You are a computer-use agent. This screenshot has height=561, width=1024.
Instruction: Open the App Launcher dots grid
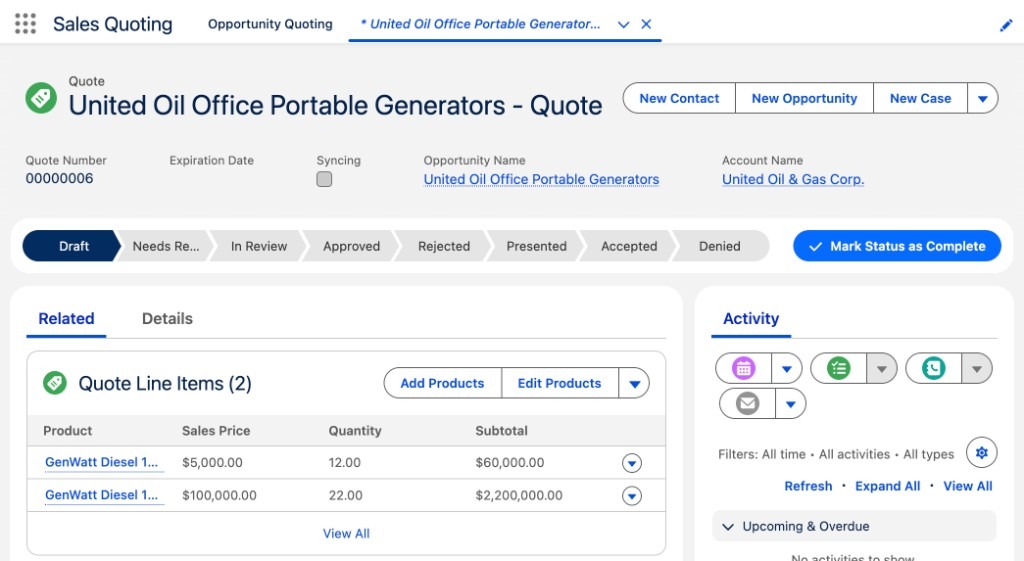pos(25,24)
